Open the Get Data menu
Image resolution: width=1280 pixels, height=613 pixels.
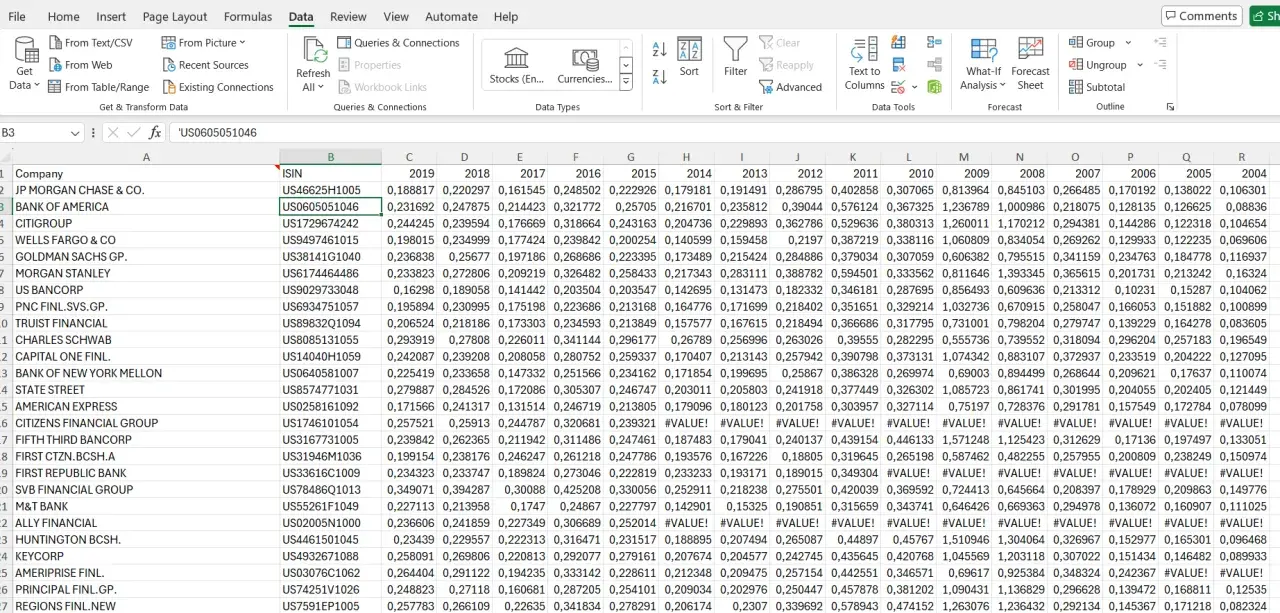pos(24,66)
